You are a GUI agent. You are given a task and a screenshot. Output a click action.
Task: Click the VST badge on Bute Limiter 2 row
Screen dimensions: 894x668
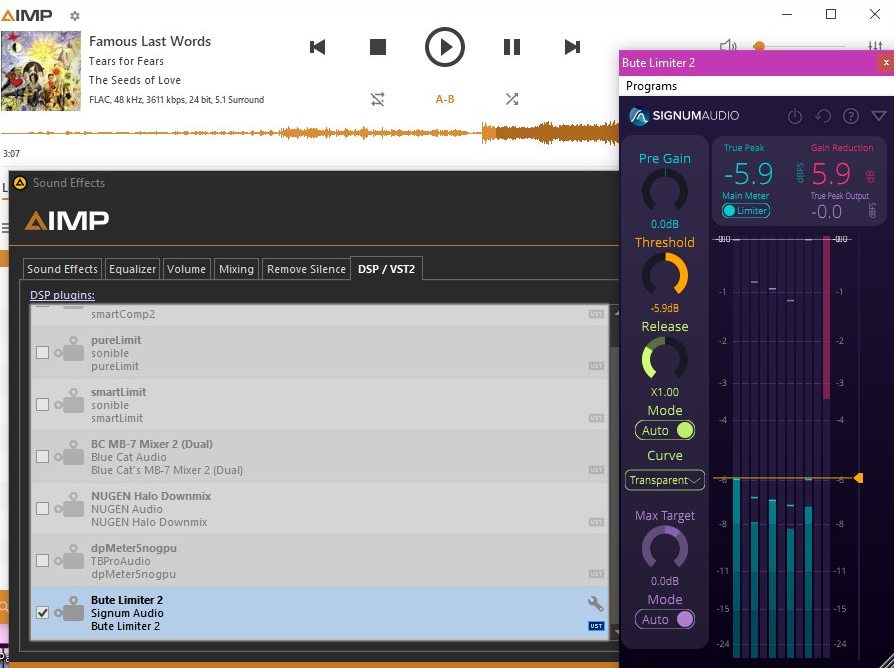pos(596,626)
